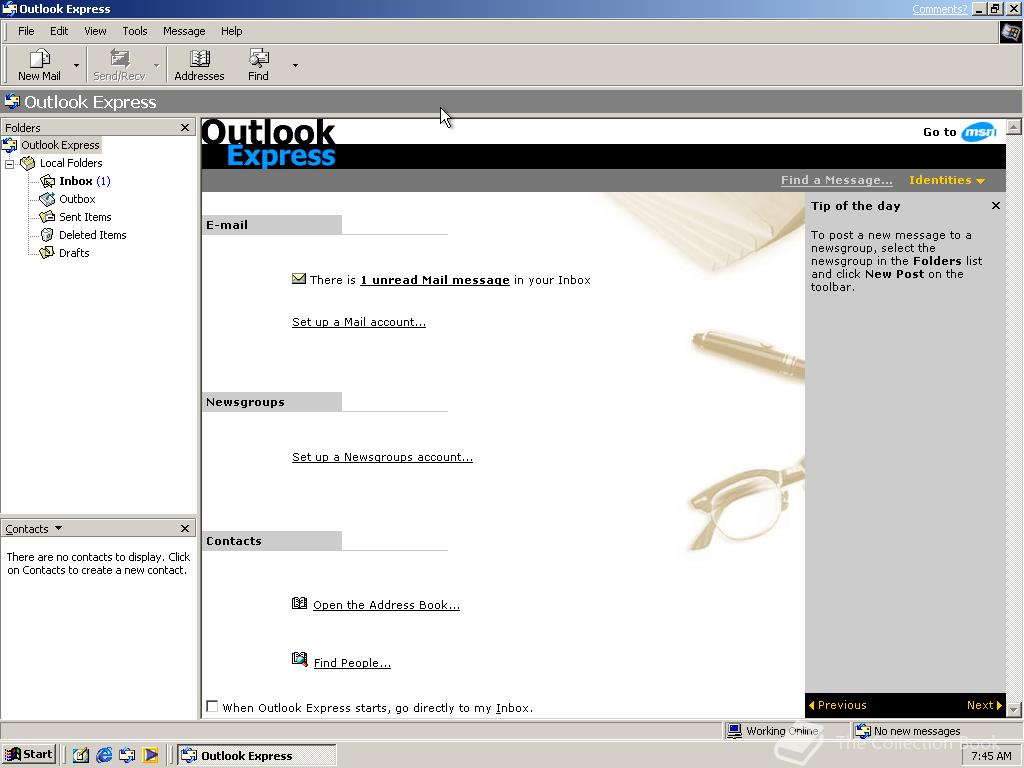Close the Tip of the day panel
Screen dimensions: 1024x768
pyautogui.click(x=995, y=206)
